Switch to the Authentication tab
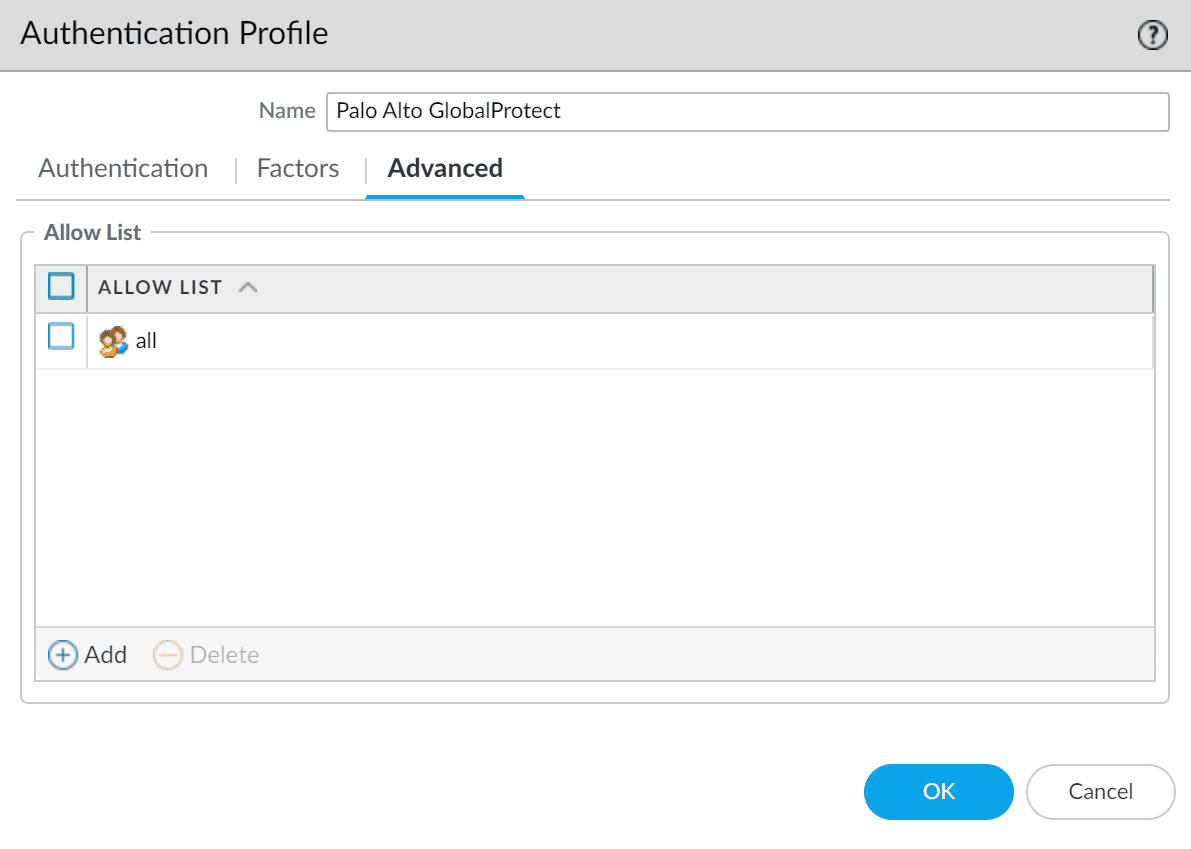The height and width of the screenshot is (849, 1191). tap(123, 168)
